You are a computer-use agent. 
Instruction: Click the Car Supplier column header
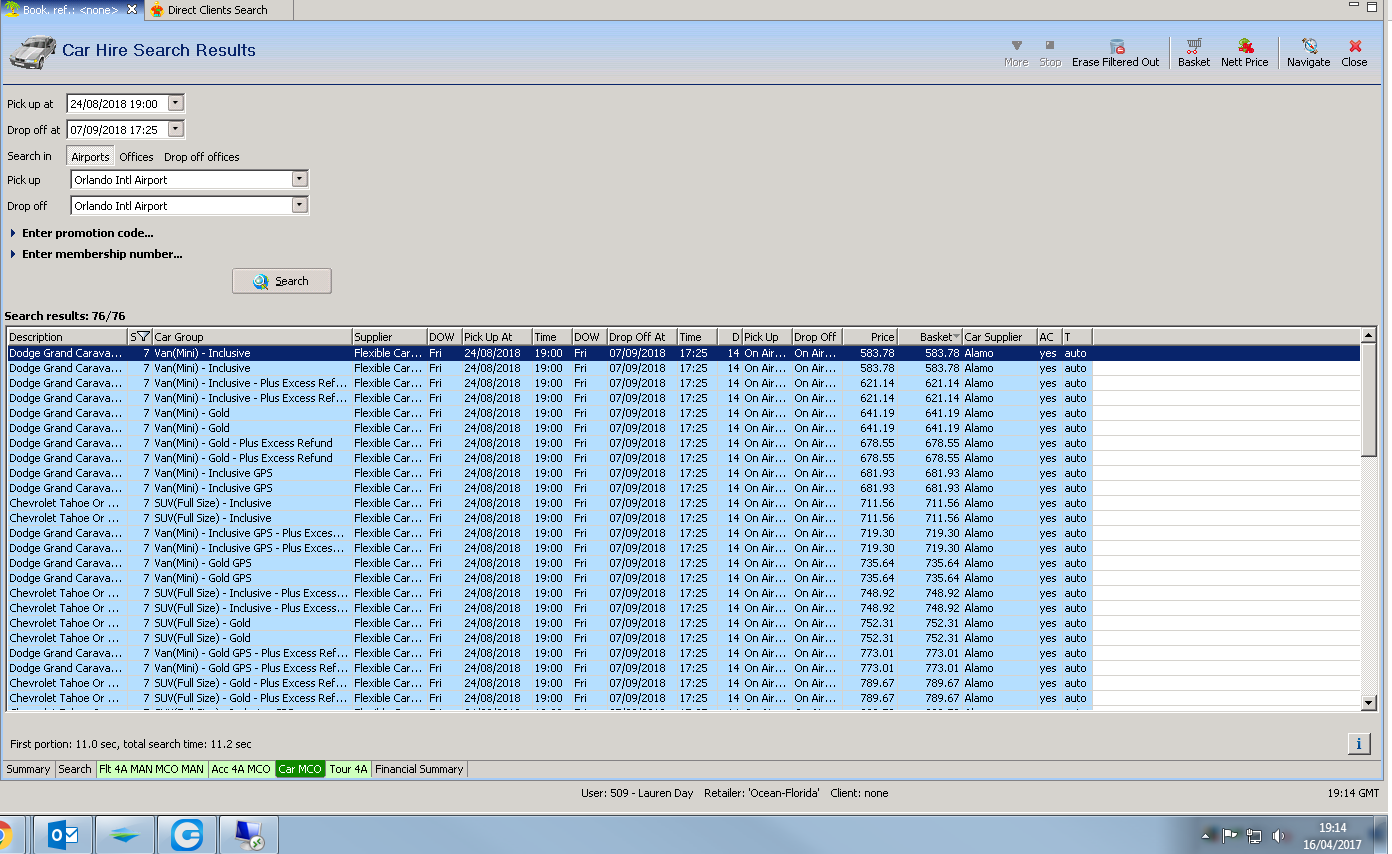[999, 337]
